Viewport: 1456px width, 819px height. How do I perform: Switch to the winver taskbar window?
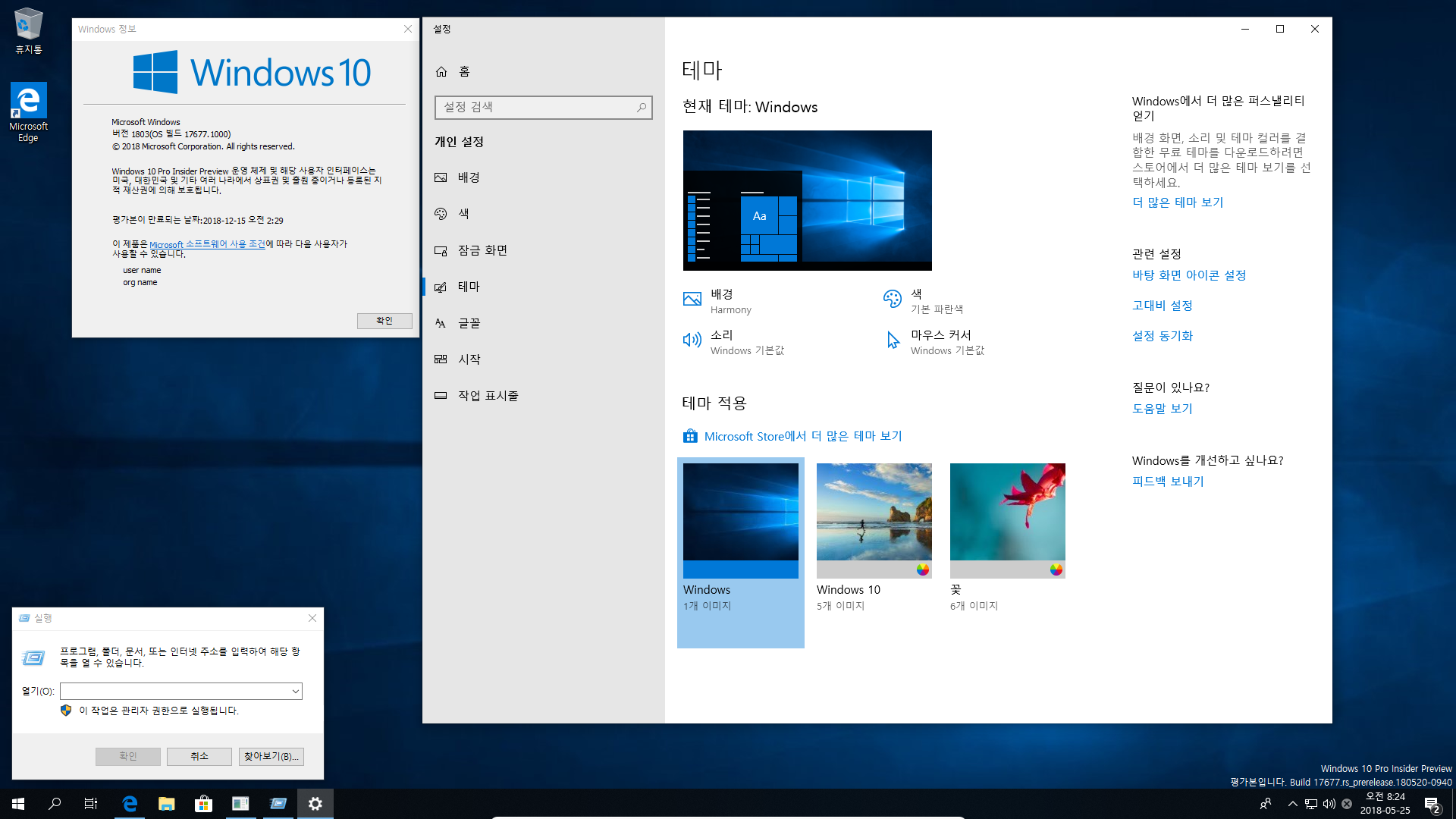click(240, 804)
